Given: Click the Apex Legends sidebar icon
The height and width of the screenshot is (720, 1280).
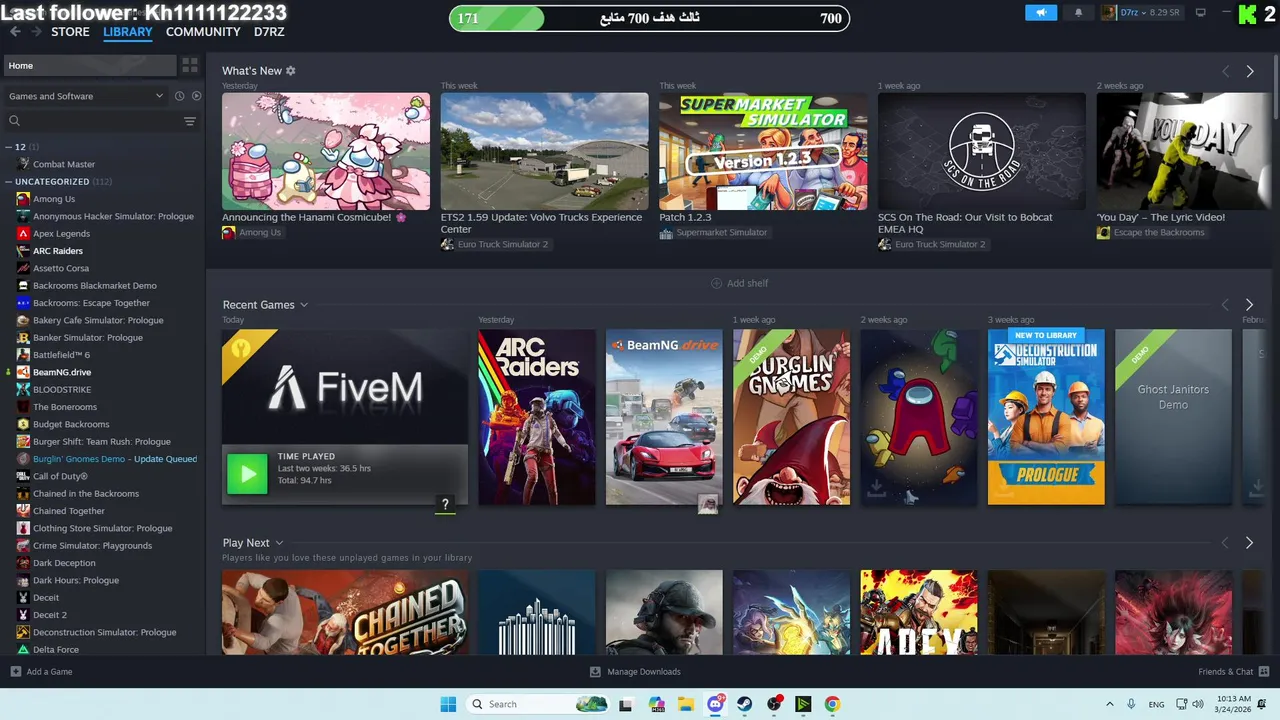Looking at the screenshot, I should pos(23,234).
